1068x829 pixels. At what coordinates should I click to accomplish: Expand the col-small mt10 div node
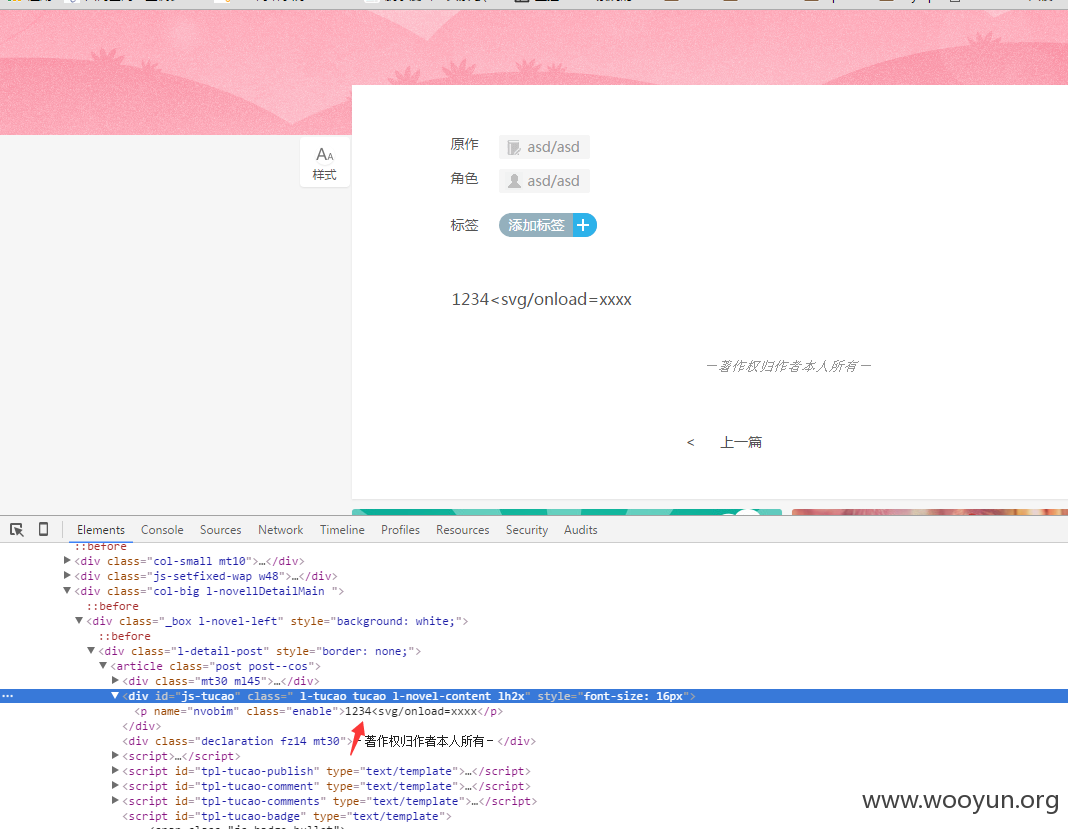coord(67,561)
